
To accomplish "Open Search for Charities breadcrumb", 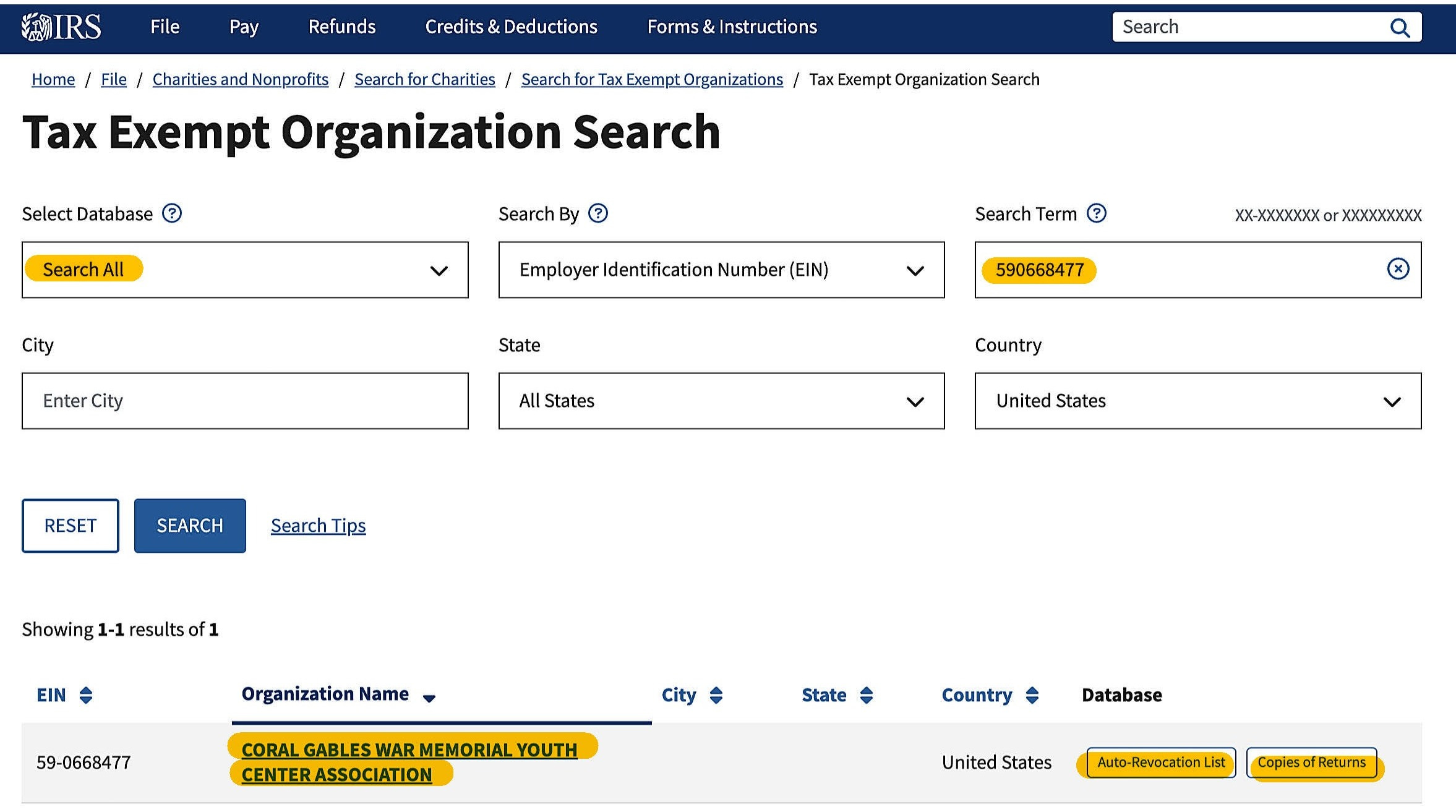I will click(x=425, y=79).
